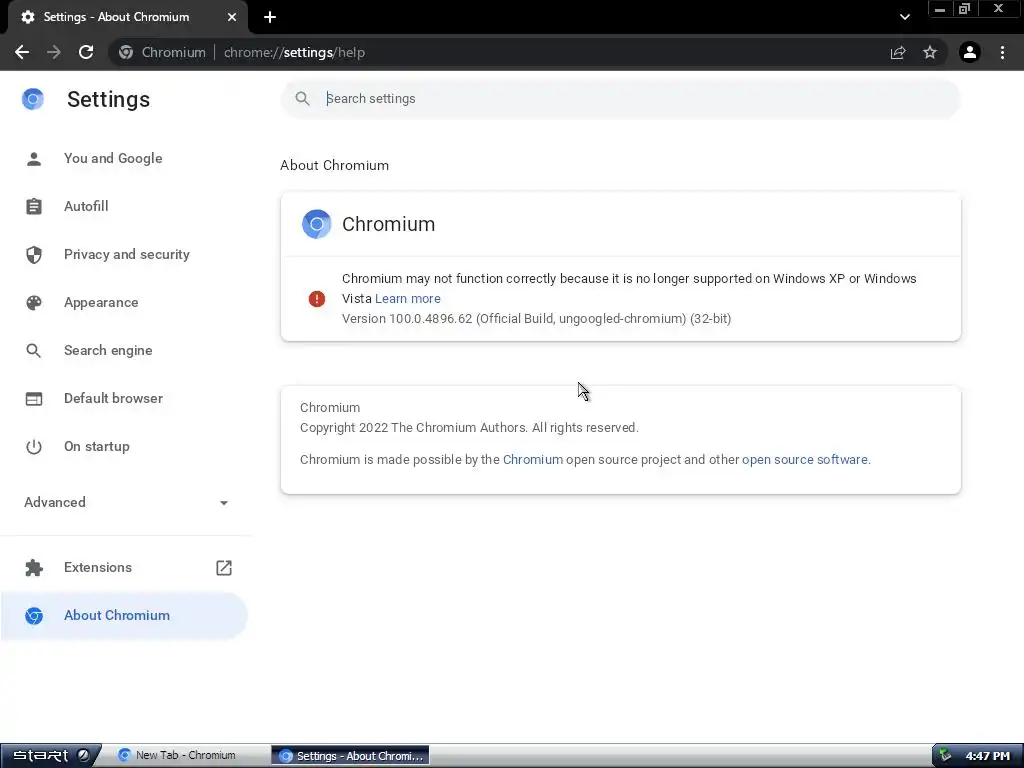Click the 4:47 PM clock
1024x768 pixels.
click(x=987, y=756)
